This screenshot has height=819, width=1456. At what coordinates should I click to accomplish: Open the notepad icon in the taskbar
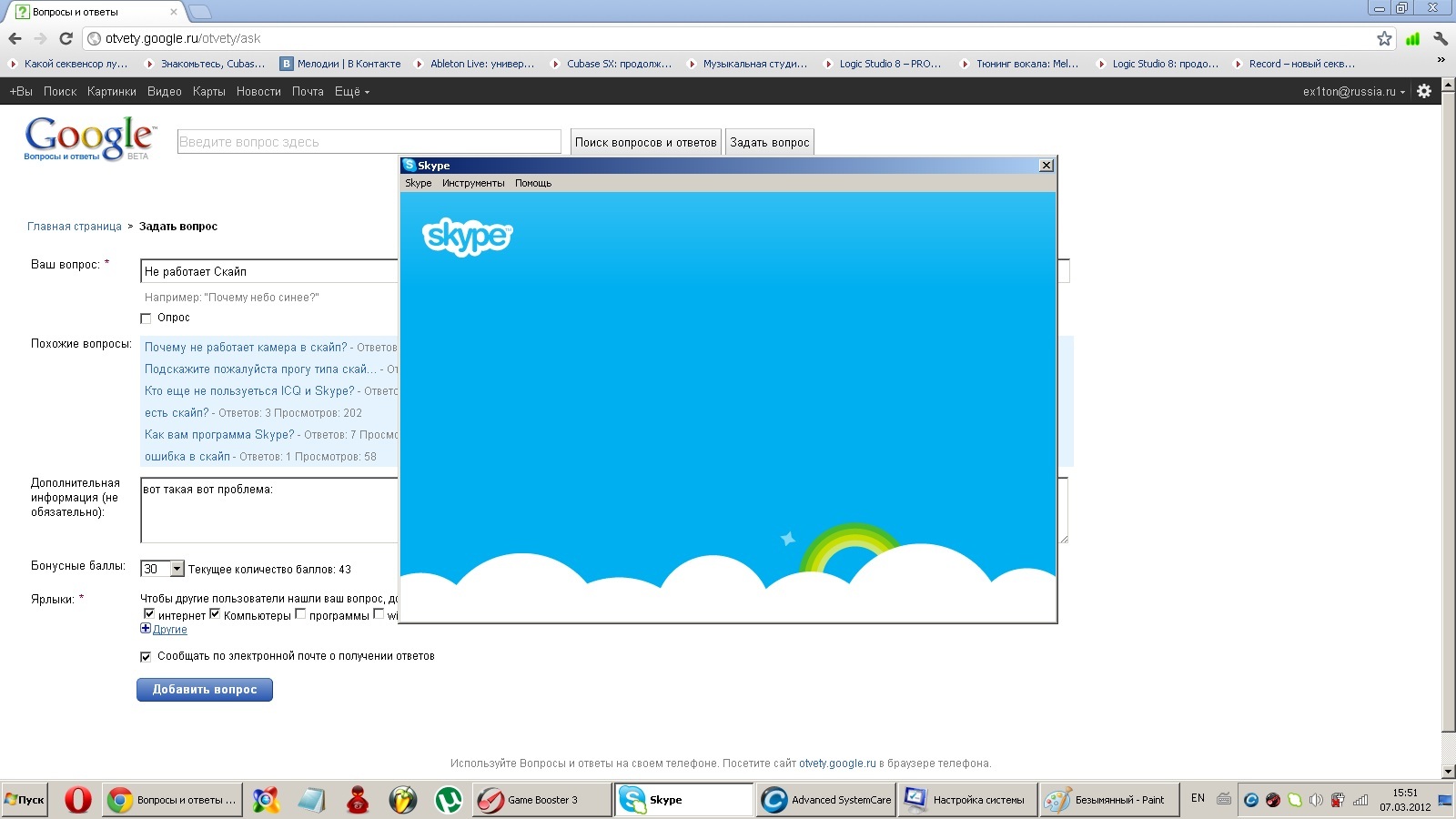[311, 800]
